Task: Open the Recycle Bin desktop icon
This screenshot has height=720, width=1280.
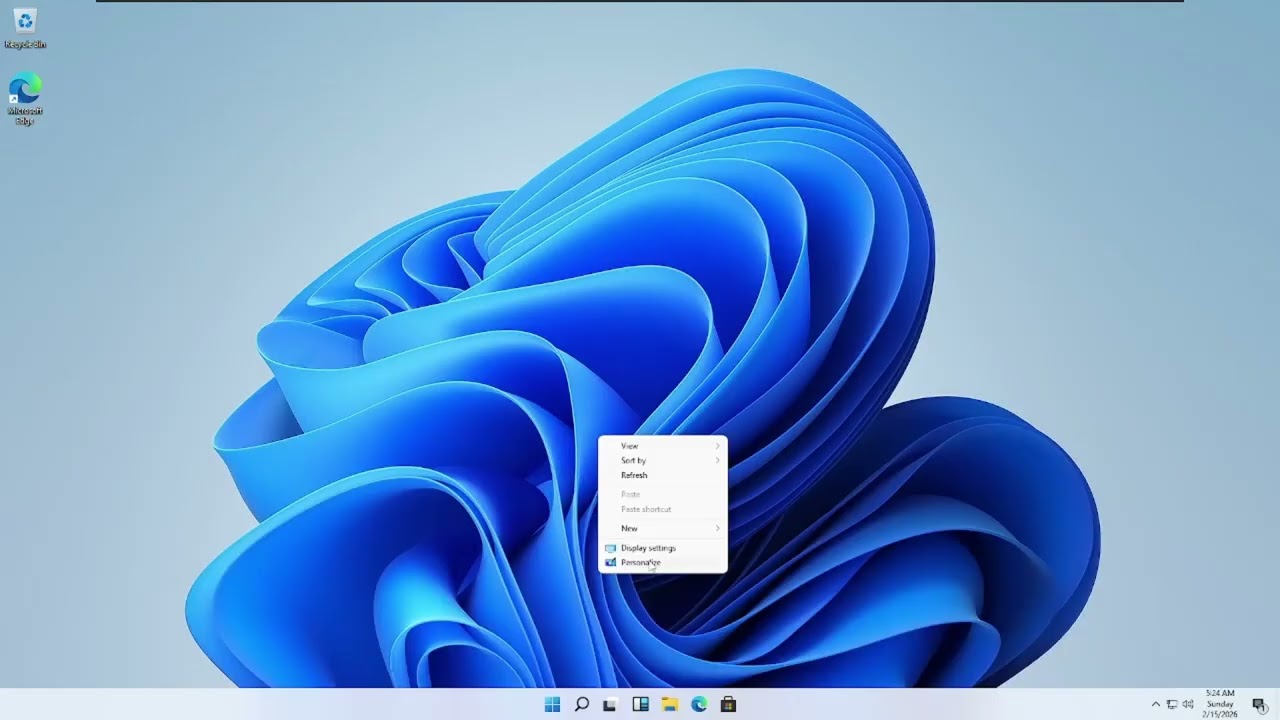Action: (25, 28)
